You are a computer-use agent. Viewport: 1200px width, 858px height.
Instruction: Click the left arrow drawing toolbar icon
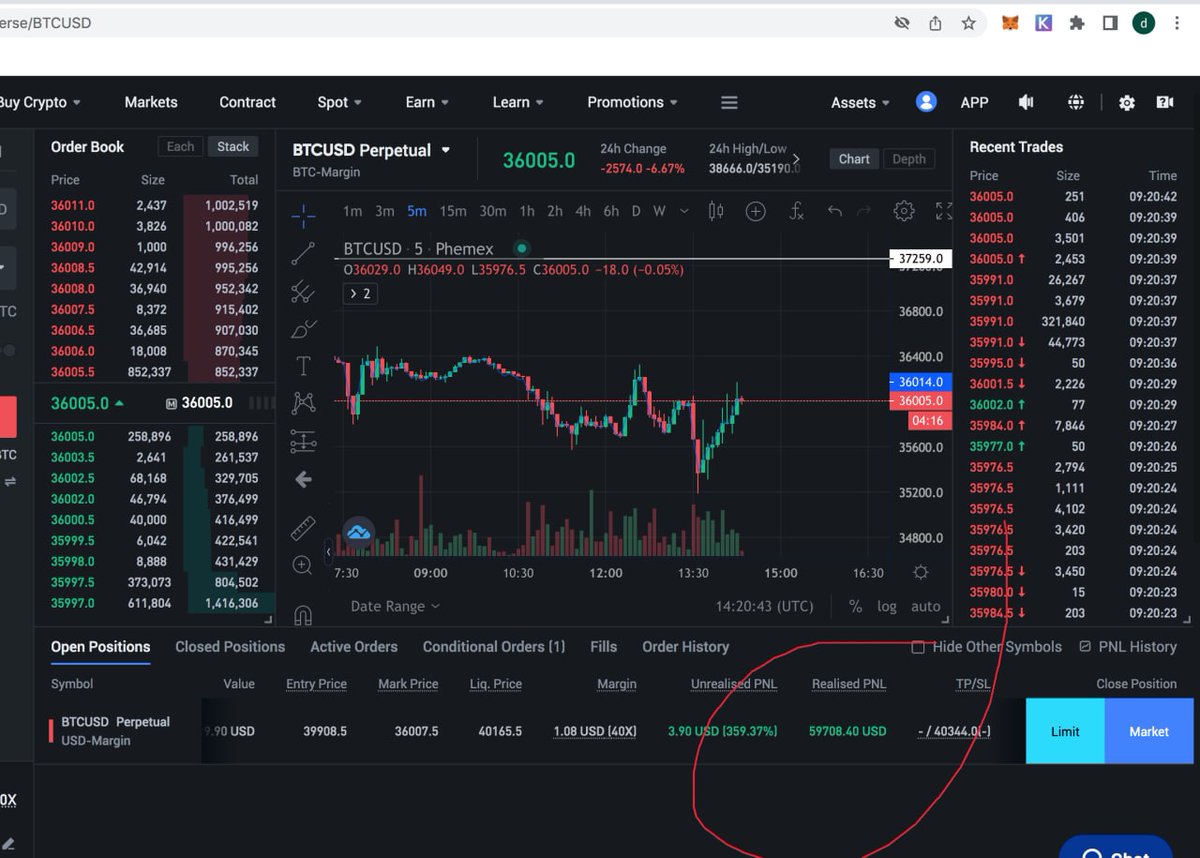pos(303,480)
